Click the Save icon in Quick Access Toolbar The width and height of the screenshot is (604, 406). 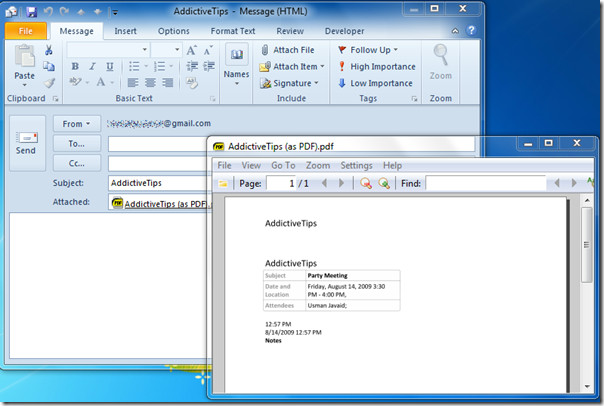coord(32,12)
